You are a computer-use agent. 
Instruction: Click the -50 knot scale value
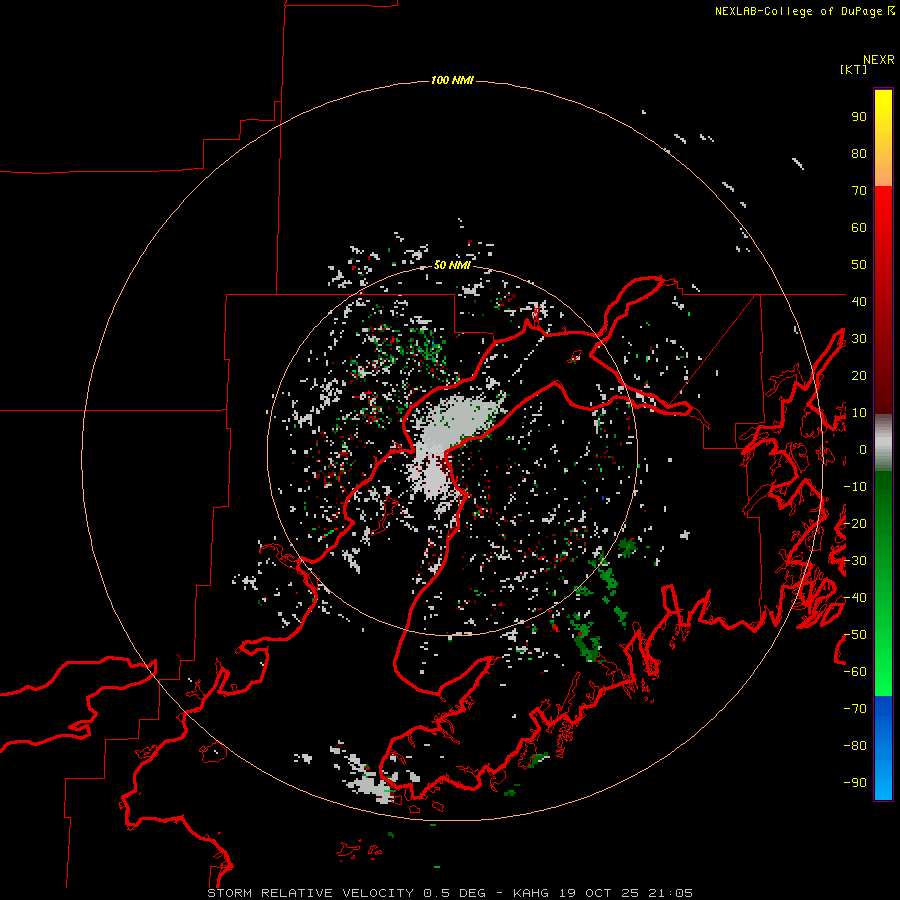(855, 635)
